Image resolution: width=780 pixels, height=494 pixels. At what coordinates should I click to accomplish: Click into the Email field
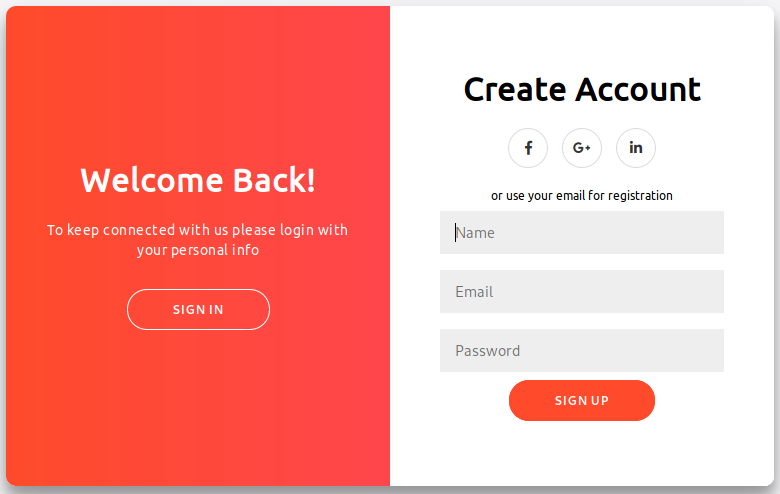tap(582, 292)
